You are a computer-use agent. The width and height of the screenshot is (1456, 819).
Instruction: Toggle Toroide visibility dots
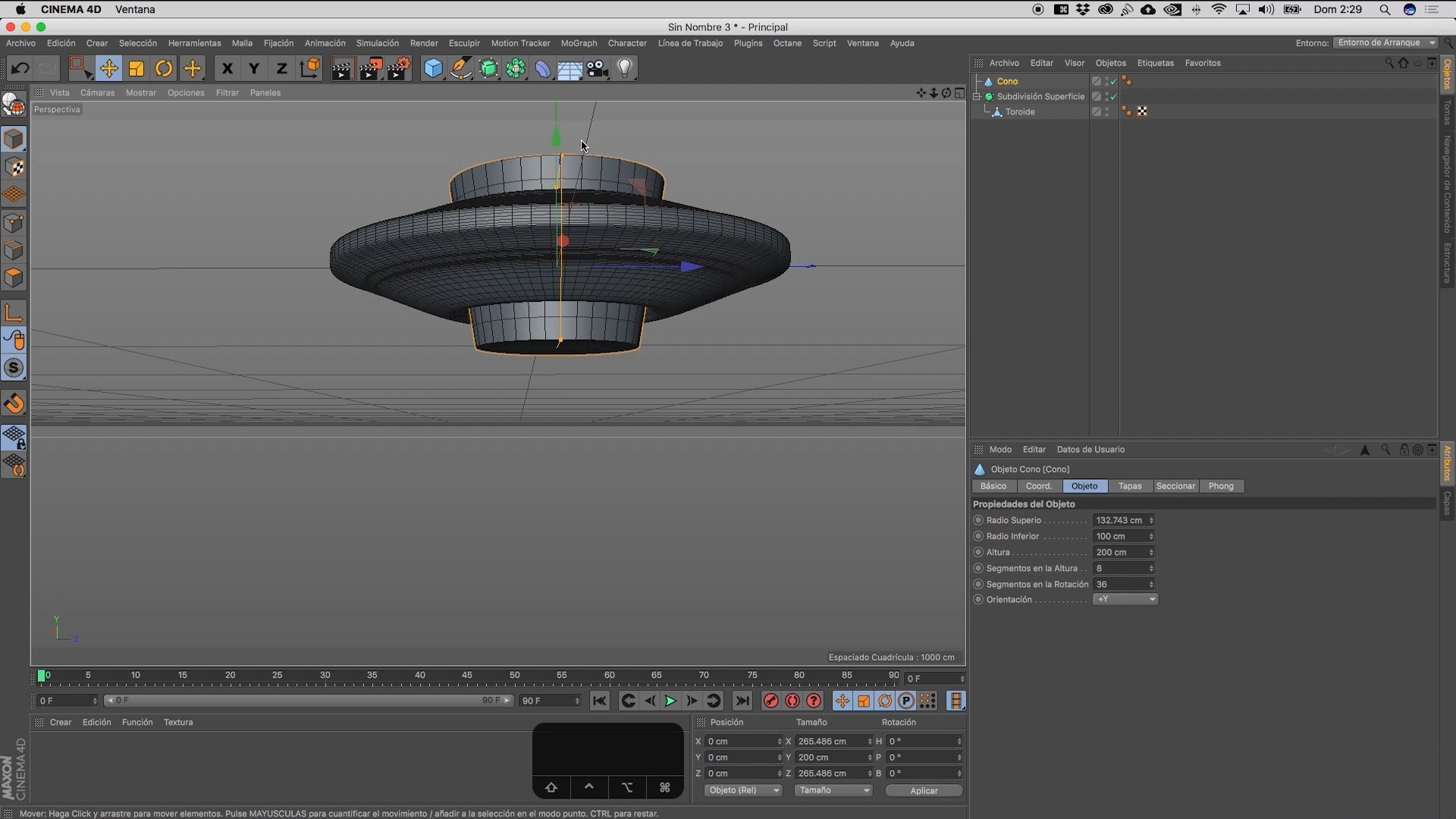click(1107, 111)
